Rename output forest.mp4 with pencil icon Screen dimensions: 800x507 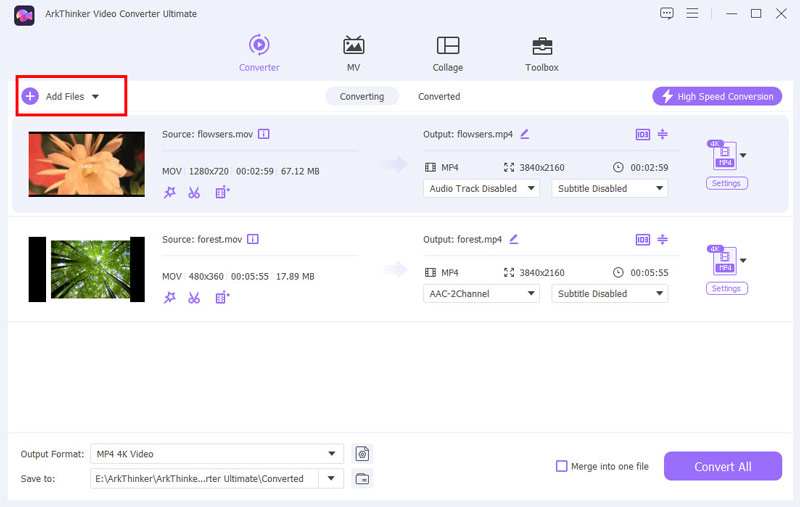(514, 239)
